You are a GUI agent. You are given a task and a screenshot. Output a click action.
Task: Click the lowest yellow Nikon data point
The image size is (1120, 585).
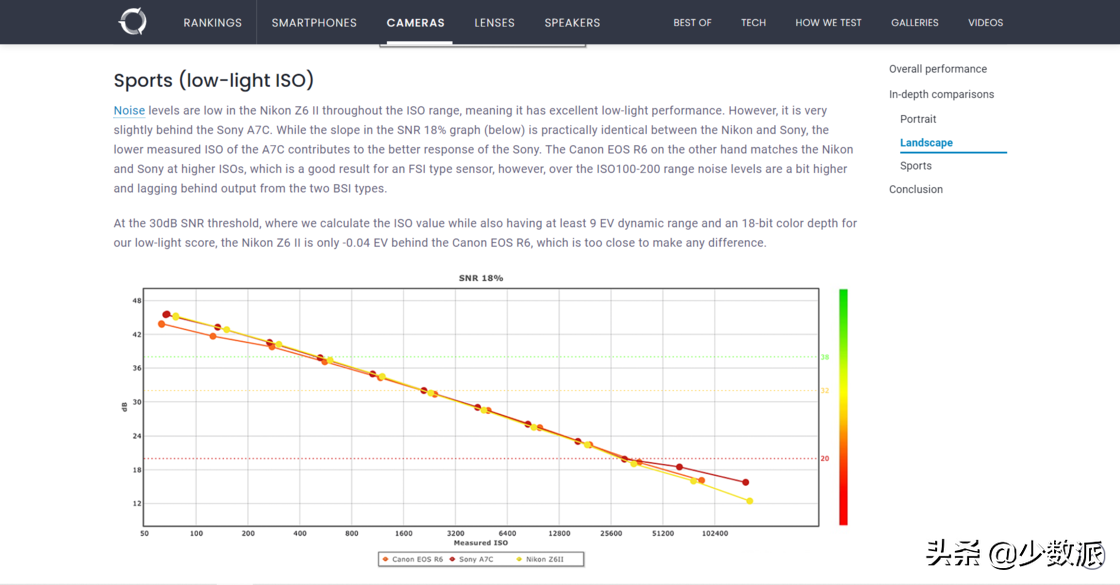coord(749,501)
